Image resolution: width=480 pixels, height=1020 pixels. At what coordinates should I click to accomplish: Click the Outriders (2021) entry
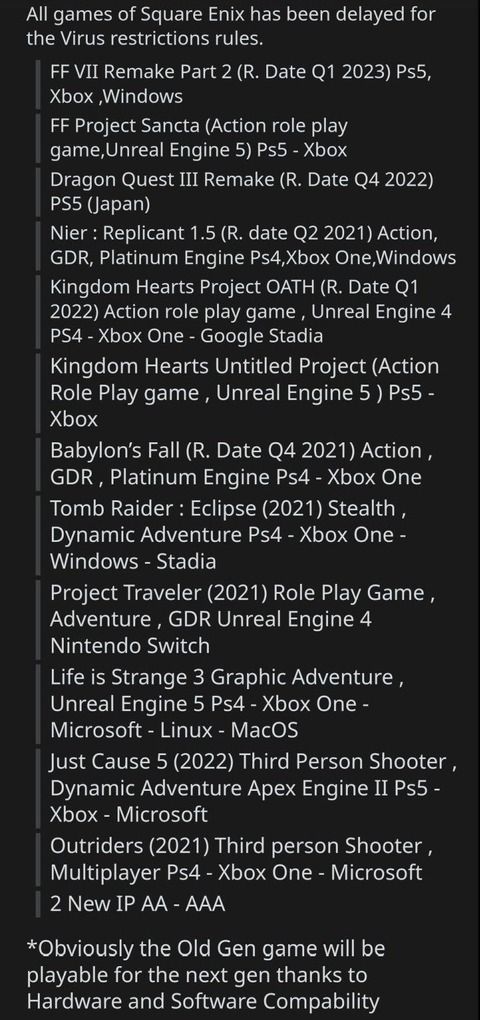(x=241, y=859)
